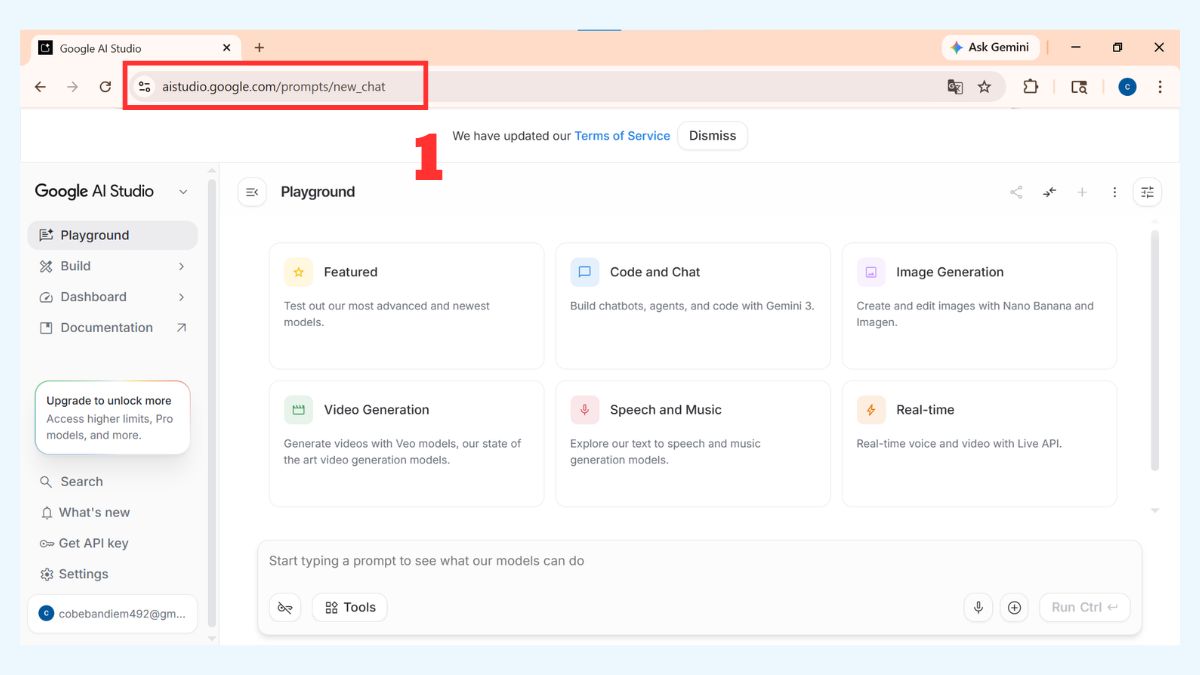Click the microphone icon in prompt box
Image resolution: width=1200 pixels, height=675 pixels.
(x=978, y=607)
